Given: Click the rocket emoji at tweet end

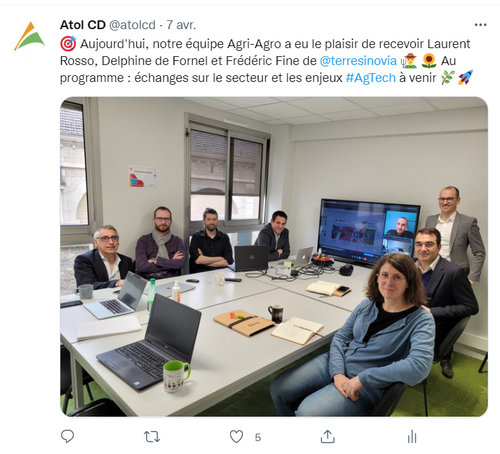Looking at the screenshot, I should coord(465,77).
